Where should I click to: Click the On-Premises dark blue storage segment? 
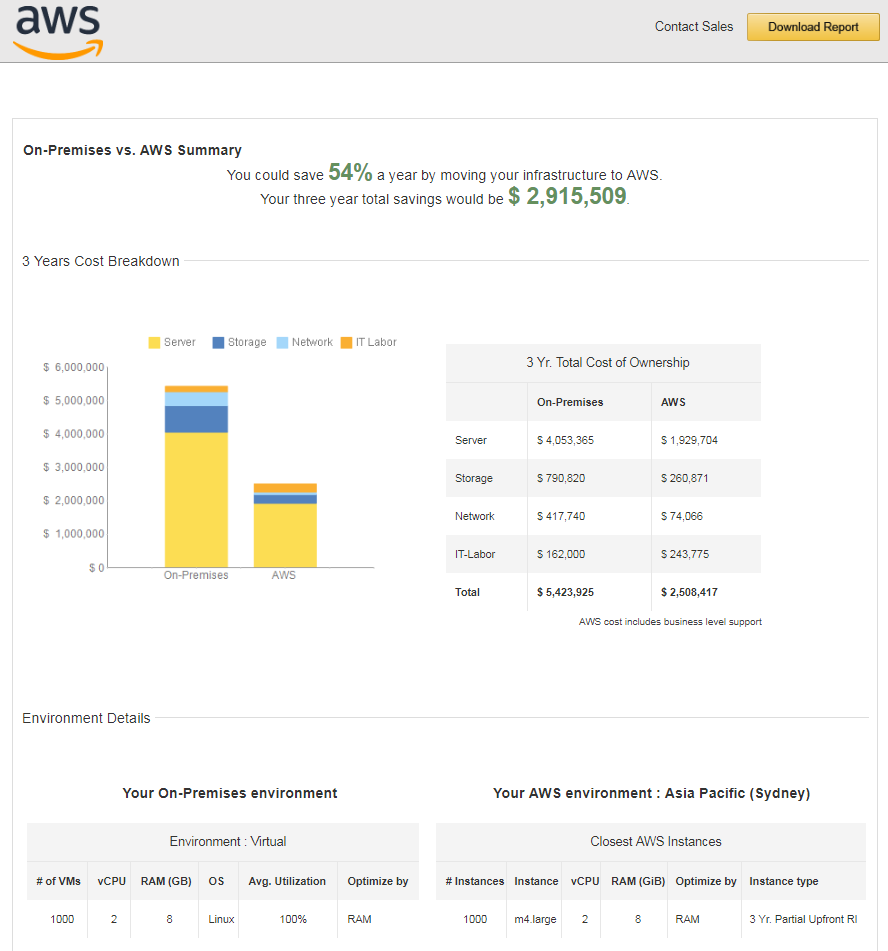click(197, 419)
